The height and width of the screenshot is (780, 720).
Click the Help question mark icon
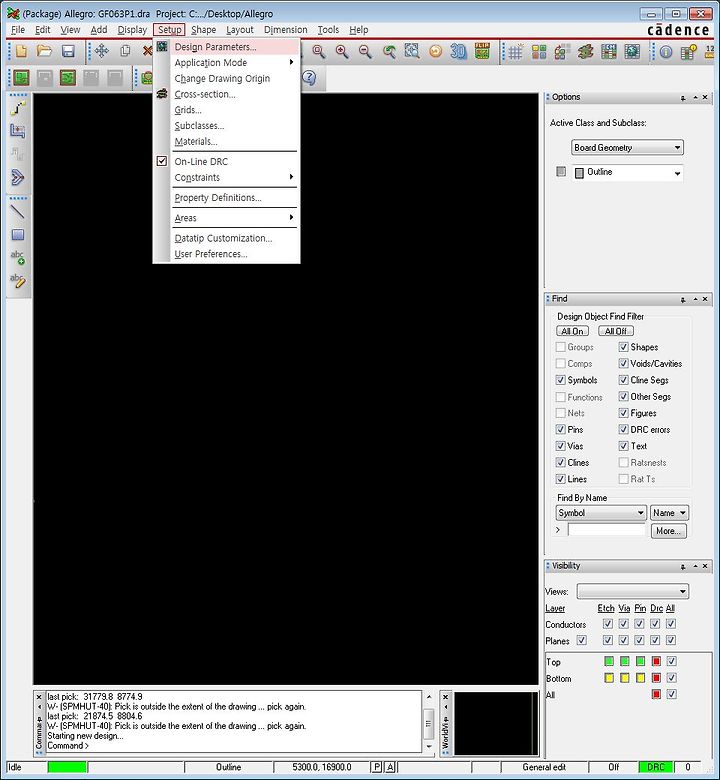point(309,78)
